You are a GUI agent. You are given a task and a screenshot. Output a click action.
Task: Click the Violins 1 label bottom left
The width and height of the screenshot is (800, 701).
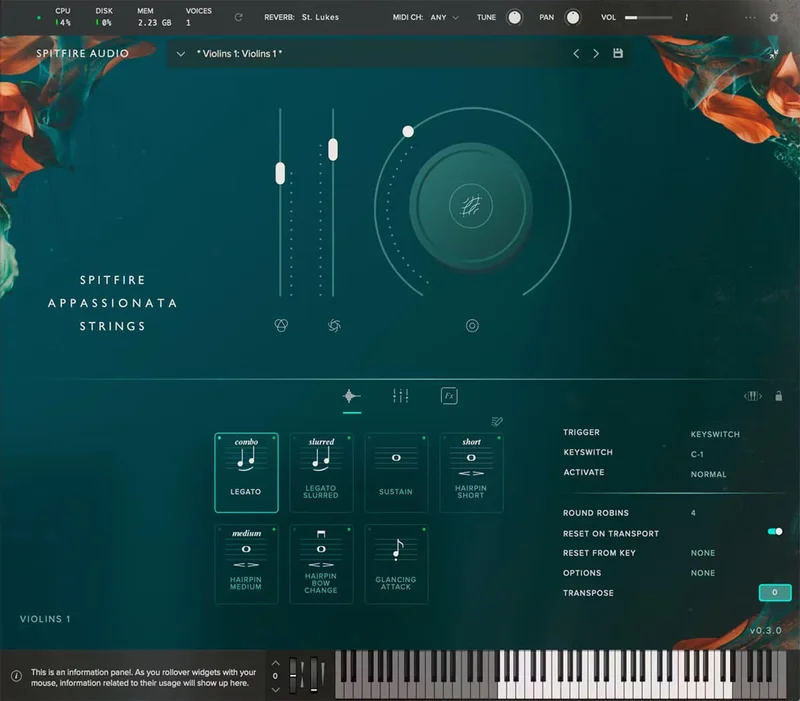click(45, 619)
